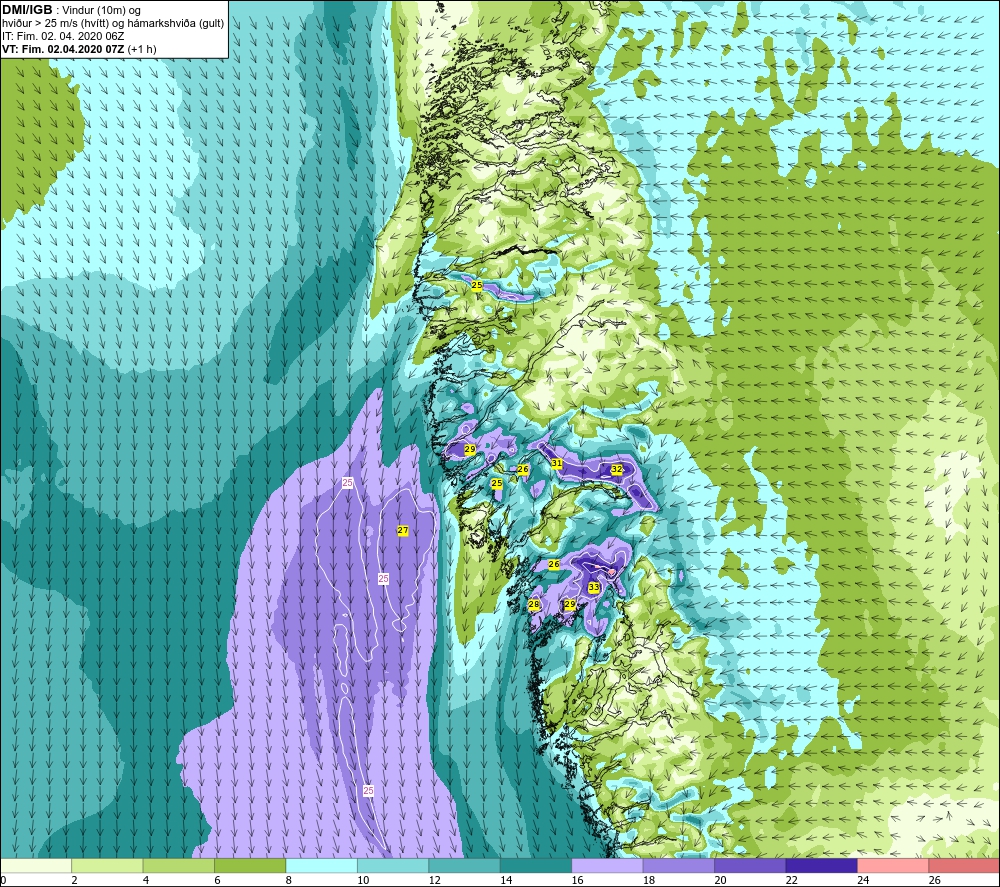Pick the dark teal 14–16 legend swatch
Image resolution: width=1000 pixels, height=887 pixels.
pos(536,865)
